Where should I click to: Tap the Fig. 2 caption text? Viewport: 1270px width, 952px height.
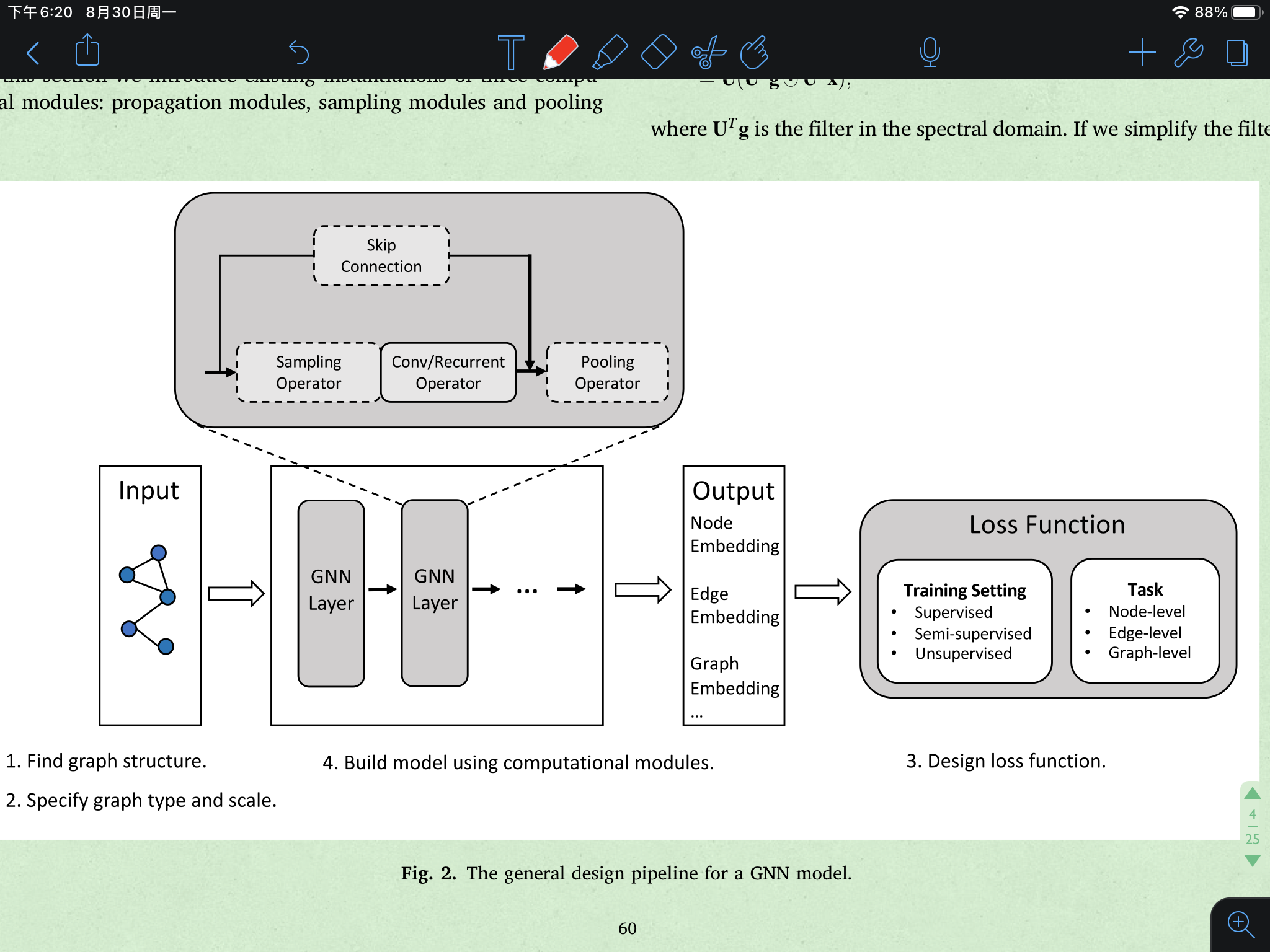[x=626, y=873]
